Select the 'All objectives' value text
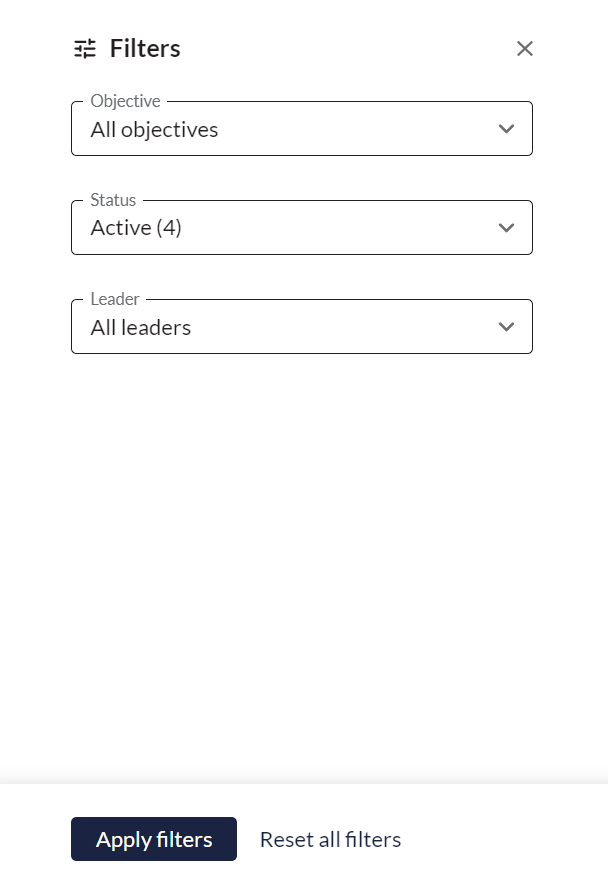 155,130
